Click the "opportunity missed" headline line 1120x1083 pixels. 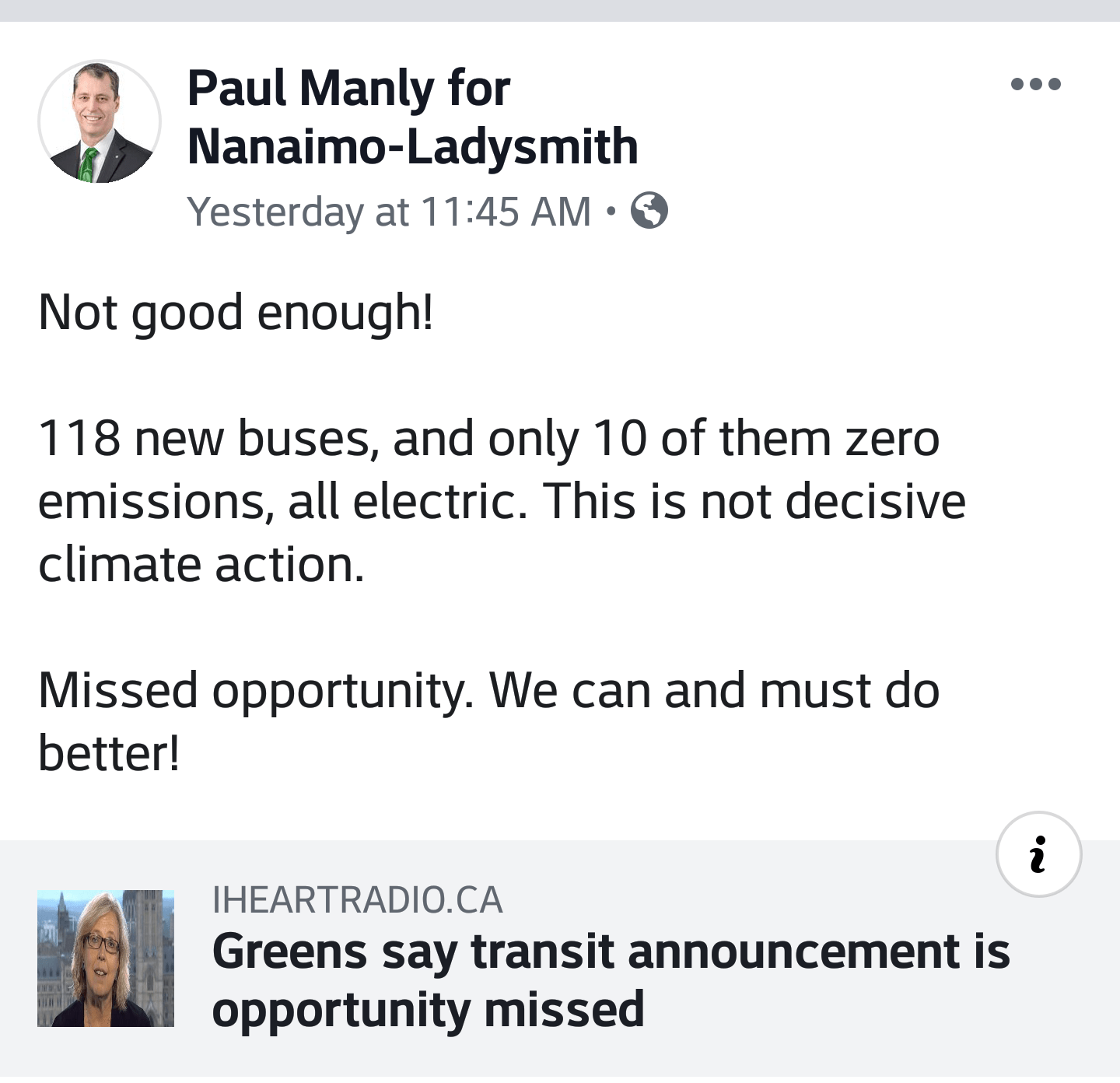click(x=428, y=1009)
